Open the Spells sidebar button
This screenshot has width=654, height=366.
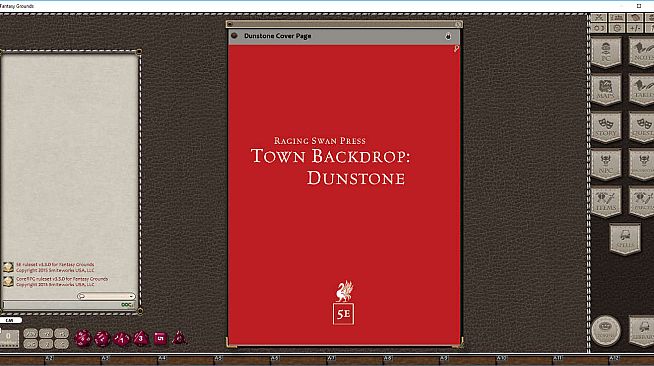(x=624, y=239)
